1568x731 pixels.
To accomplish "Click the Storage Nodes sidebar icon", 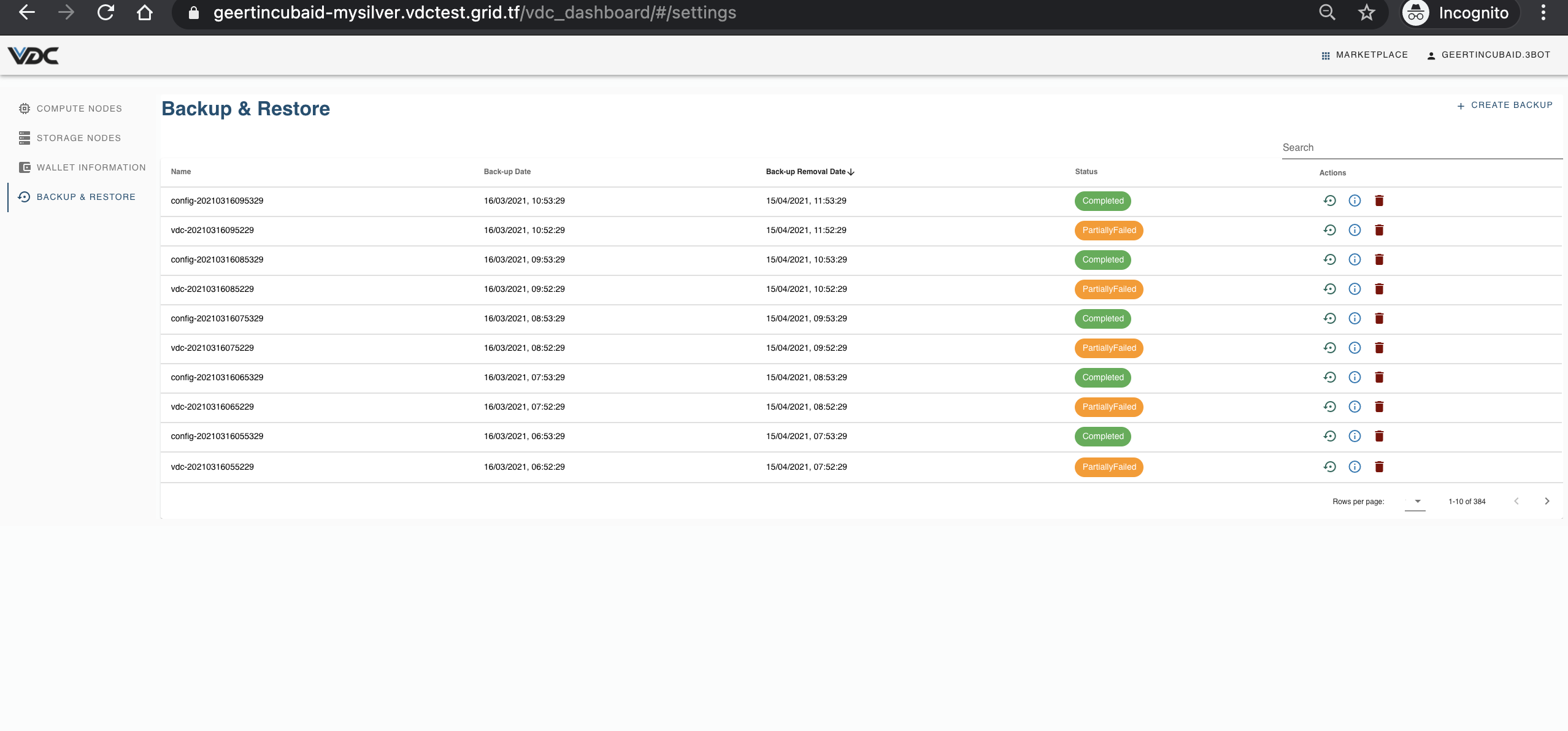I will [25, 137].
